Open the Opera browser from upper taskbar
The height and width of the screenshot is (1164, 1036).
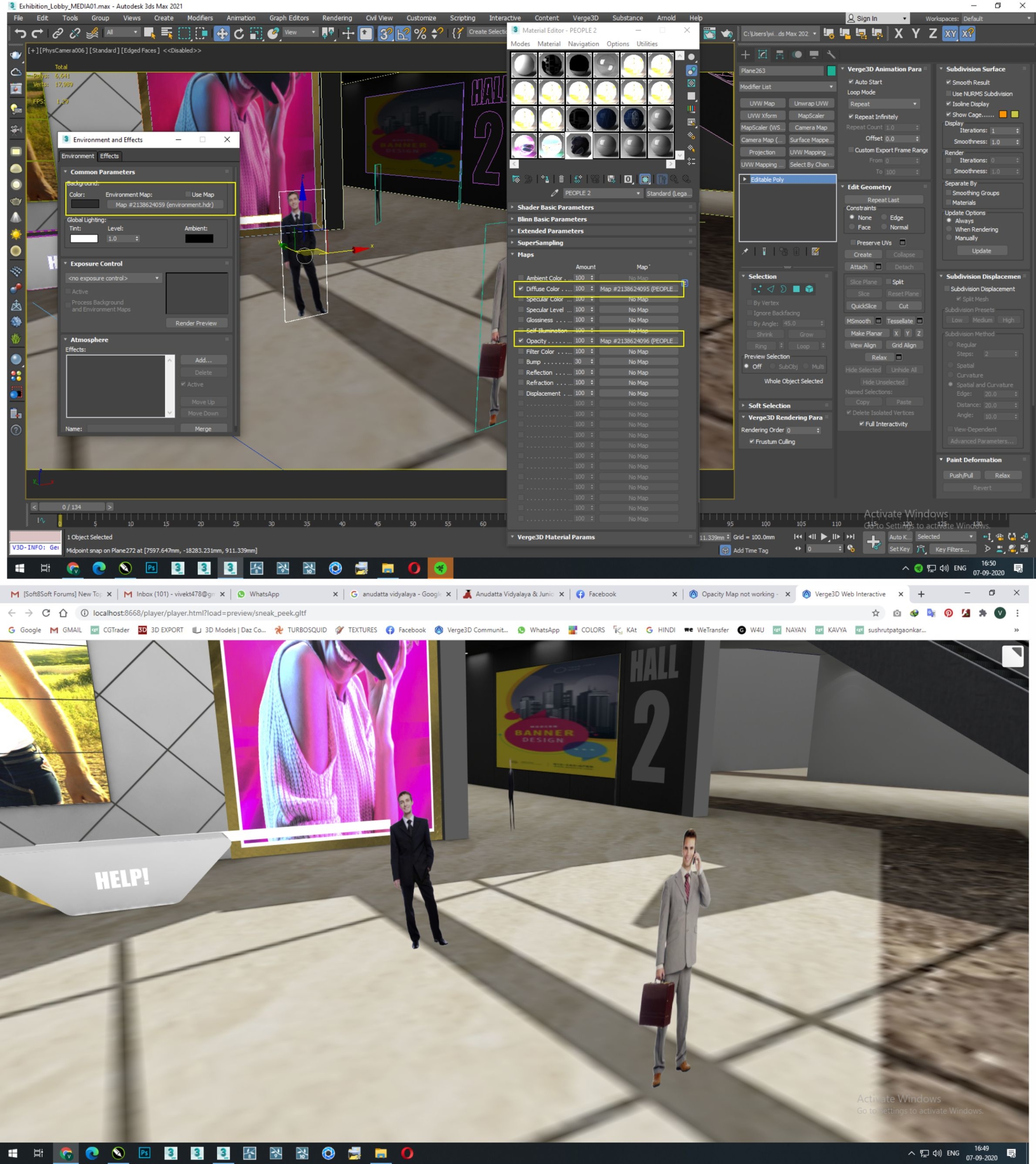coord(414,568)
